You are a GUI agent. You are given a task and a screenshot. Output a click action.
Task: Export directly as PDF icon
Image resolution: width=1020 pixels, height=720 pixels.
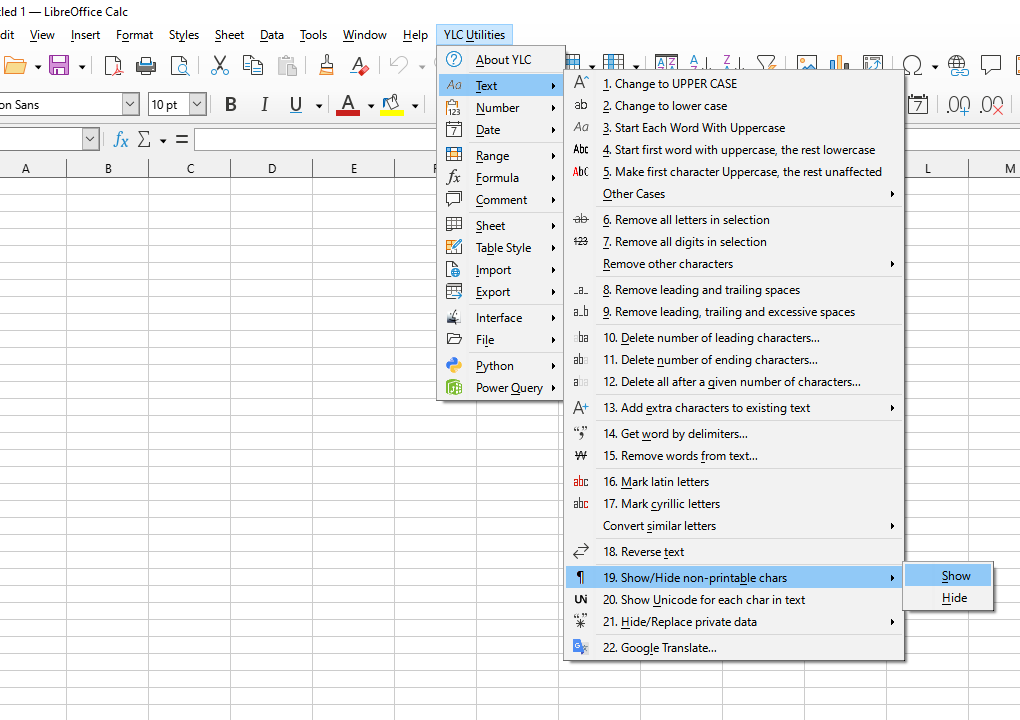[114, 66]
